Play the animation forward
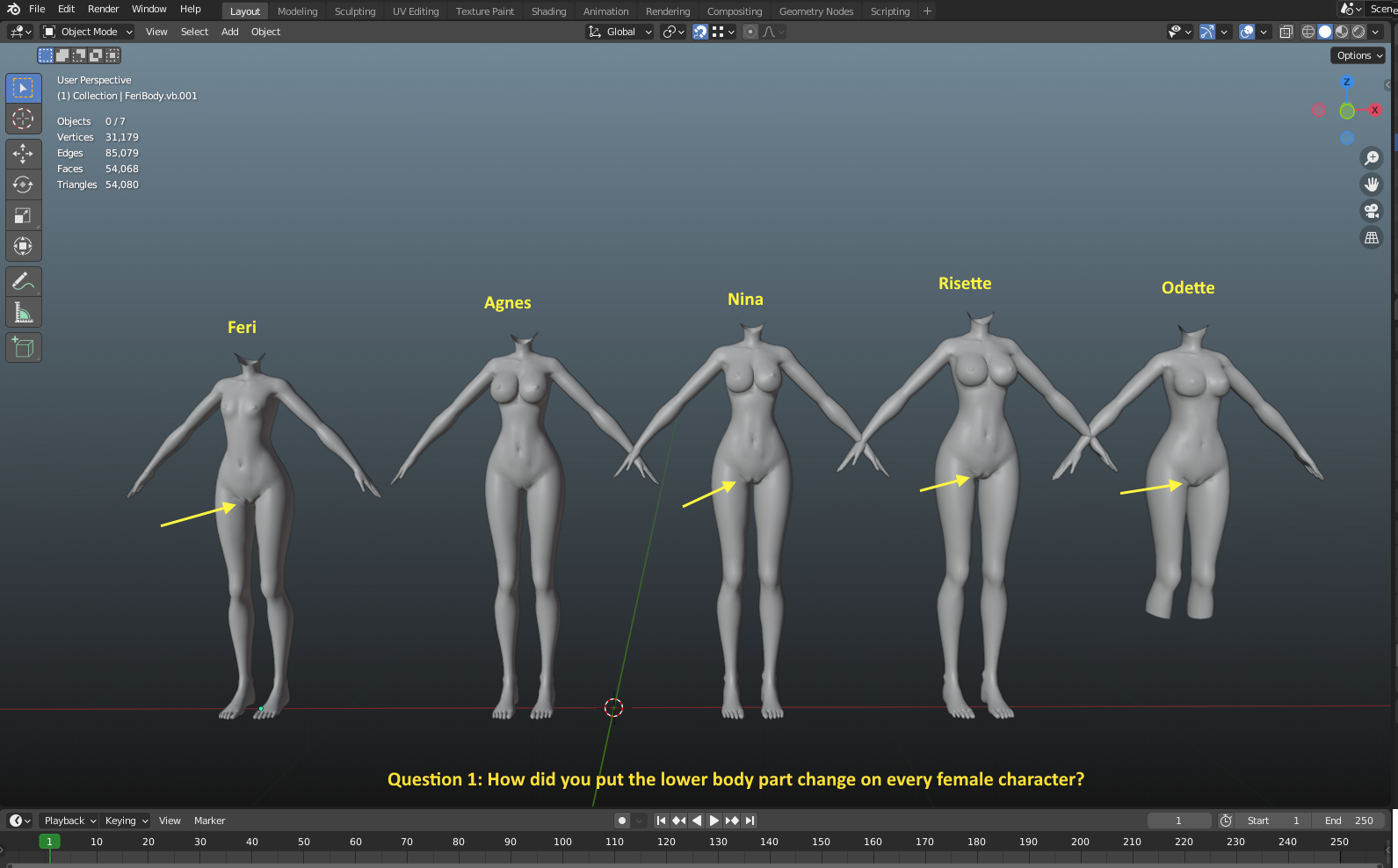Screen dimensions: 1398x868 pyautogui.click(x=714, y=821)
